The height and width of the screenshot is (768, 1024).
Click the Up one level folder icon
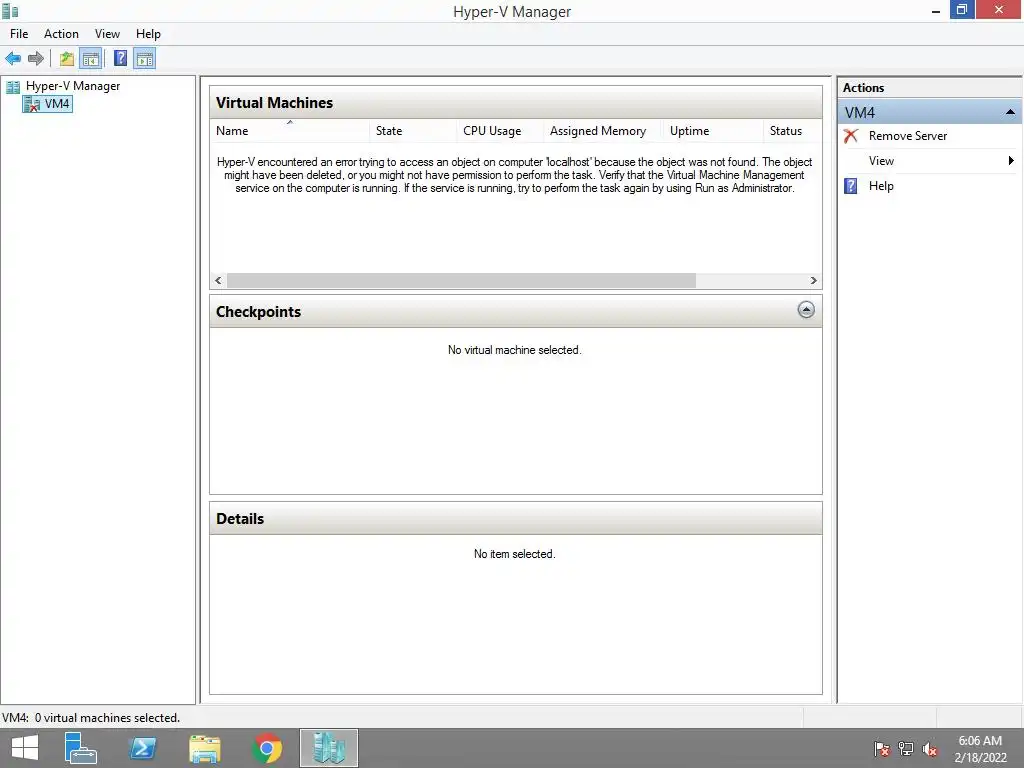67,59
